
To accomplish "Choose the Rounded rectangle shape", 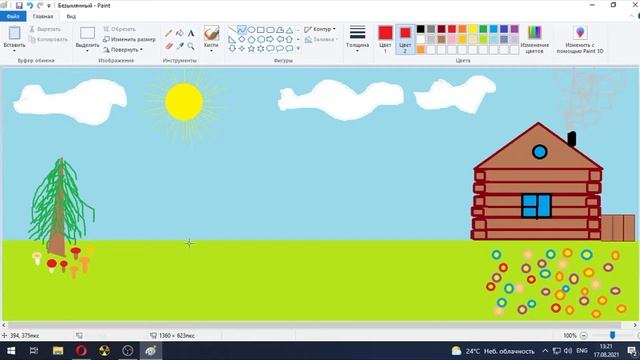I will [x=270, y=30].
